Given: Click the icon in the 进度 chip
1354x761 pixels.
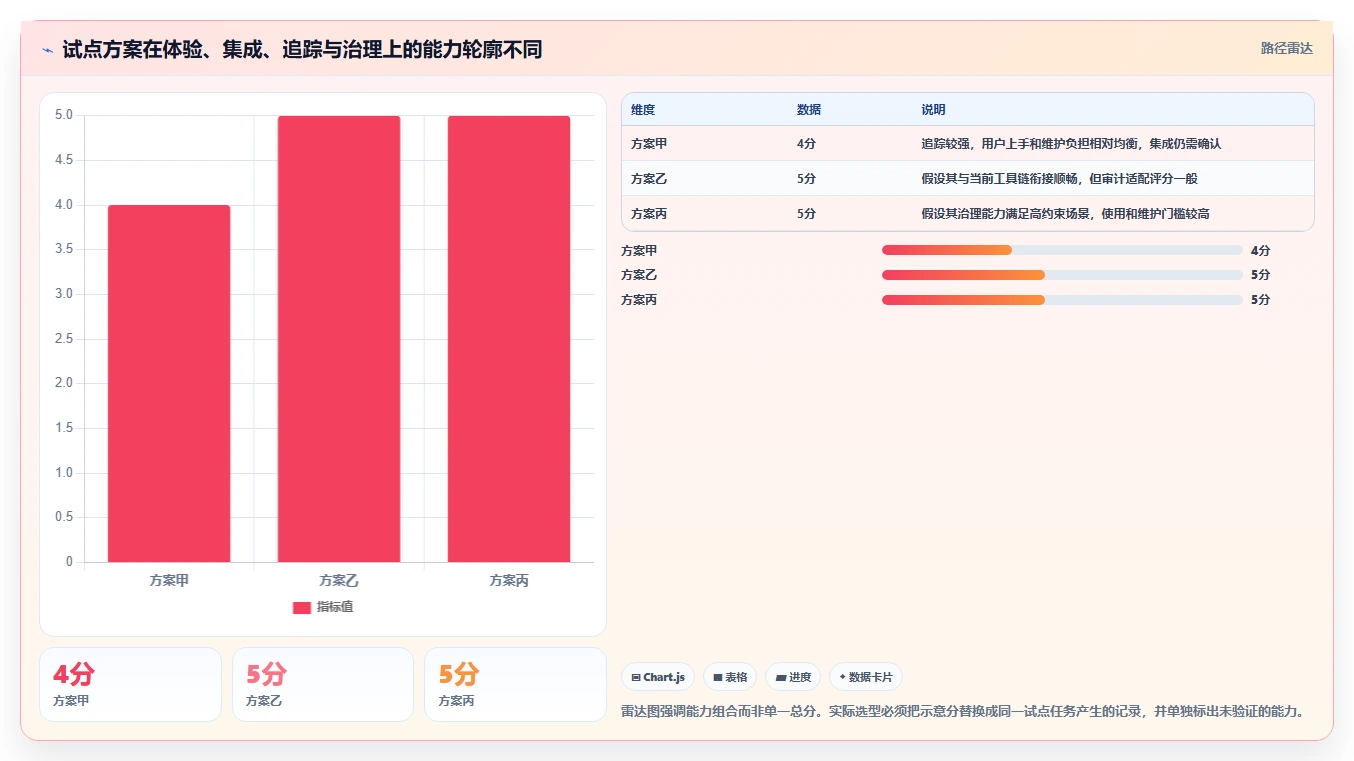Looking at the screenshot, I should [780, 677].
